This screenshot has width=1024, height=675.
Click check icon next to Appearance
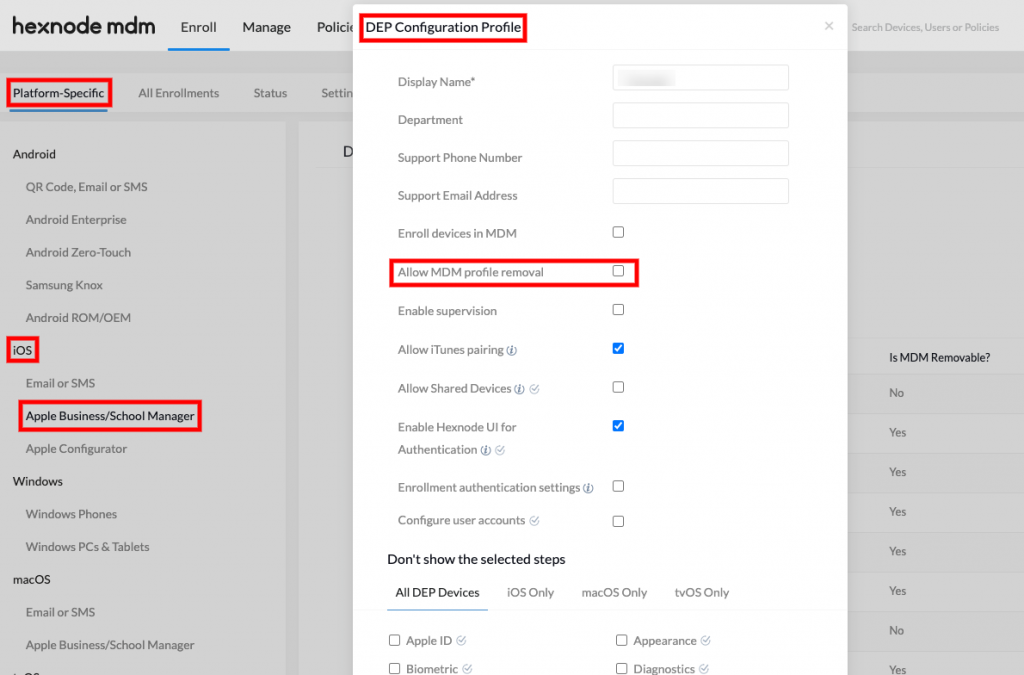click(x=705, y=641)
